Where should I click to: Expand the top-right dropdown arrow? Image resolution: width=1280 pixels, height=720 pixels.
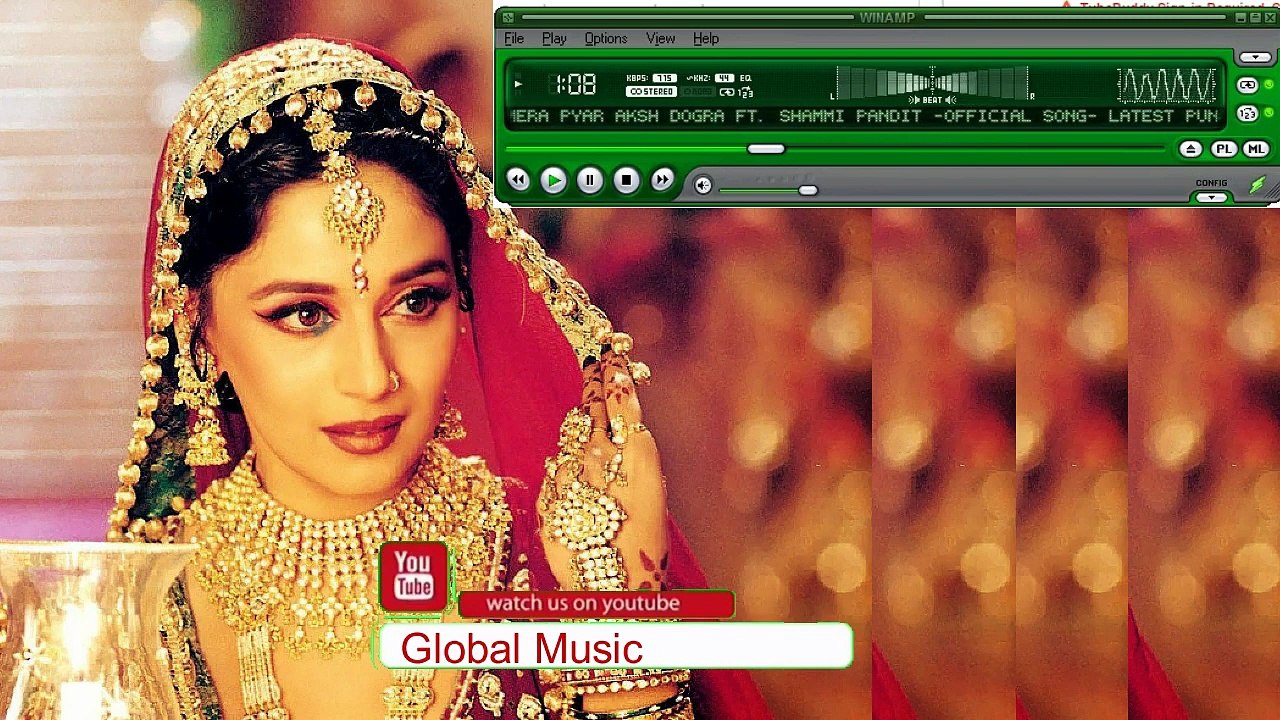(x=1256, y=57)
